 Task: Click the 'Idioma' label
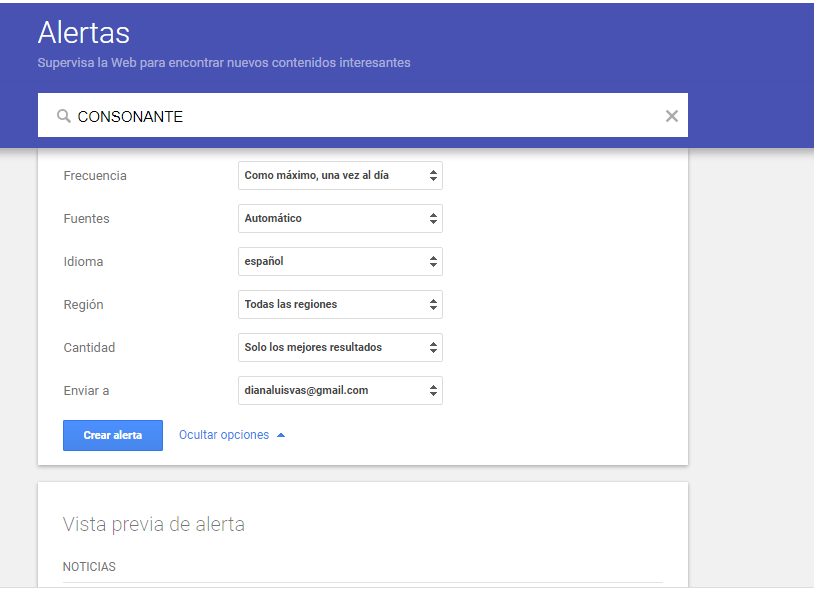click(83, 261)
